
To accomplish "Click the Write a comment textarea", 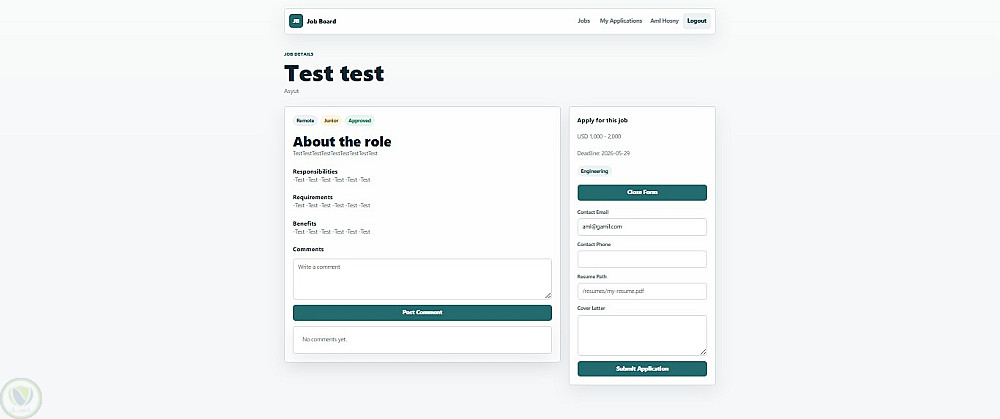I will pos(422,279).
